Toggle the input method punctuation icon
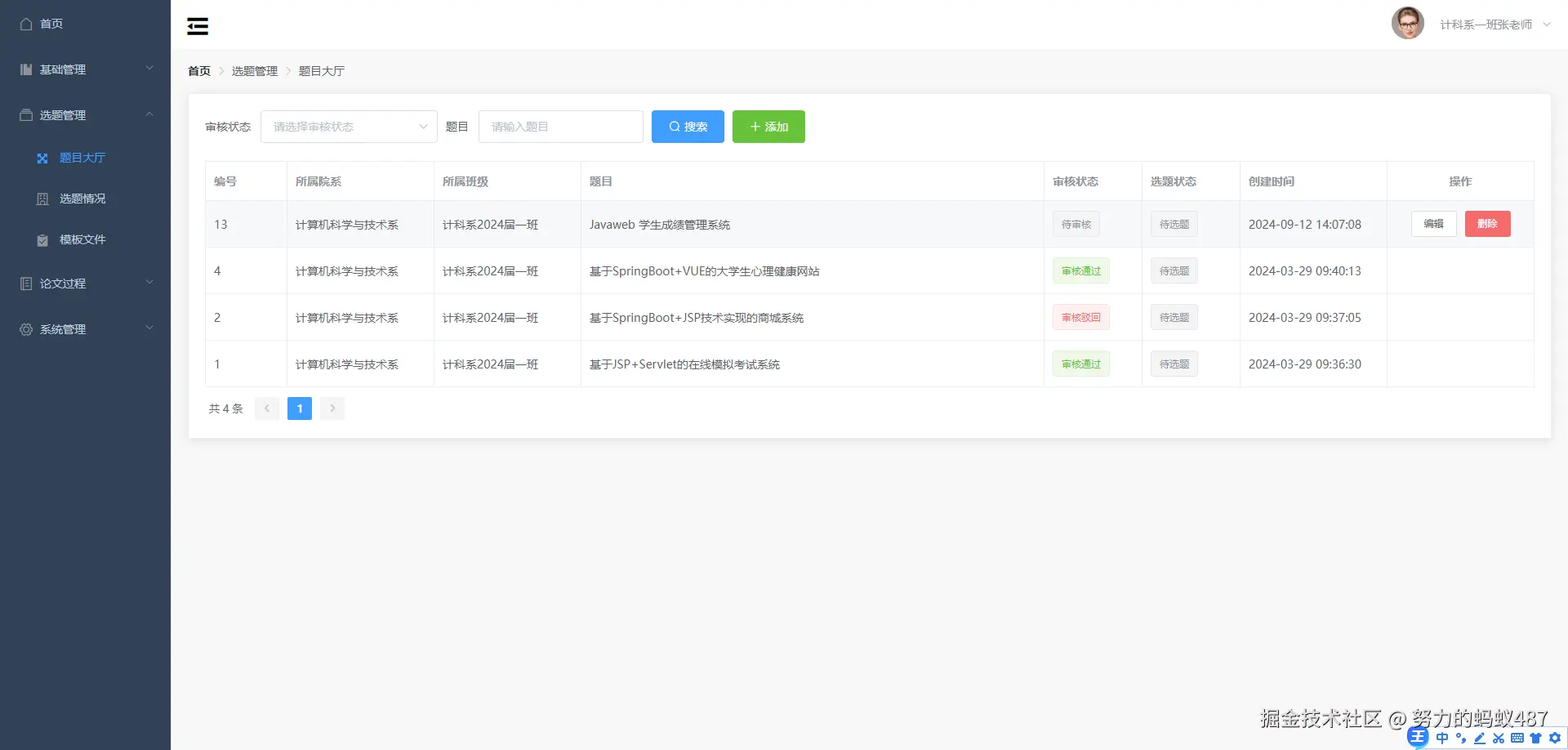The height and width of the screenshot is (750, 1568). [1461, 739]
